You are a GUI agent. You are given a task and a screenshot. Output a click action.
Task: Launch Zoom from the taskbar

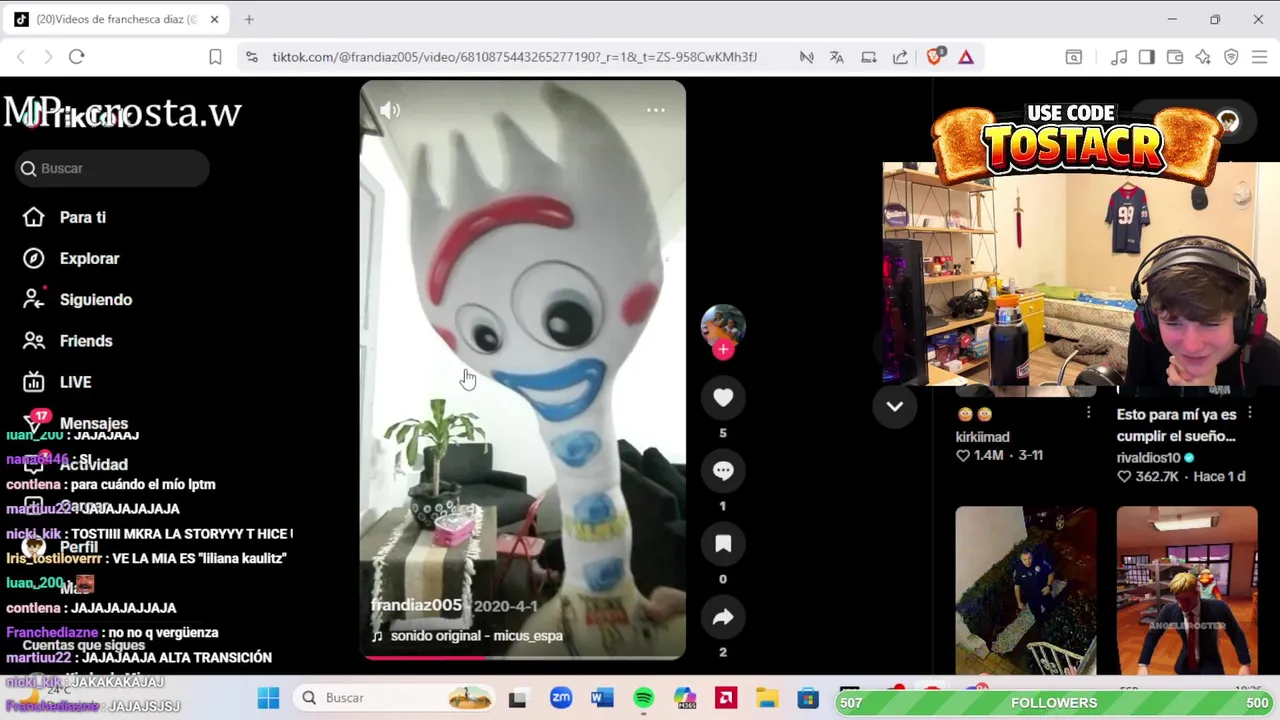(561, 698)
